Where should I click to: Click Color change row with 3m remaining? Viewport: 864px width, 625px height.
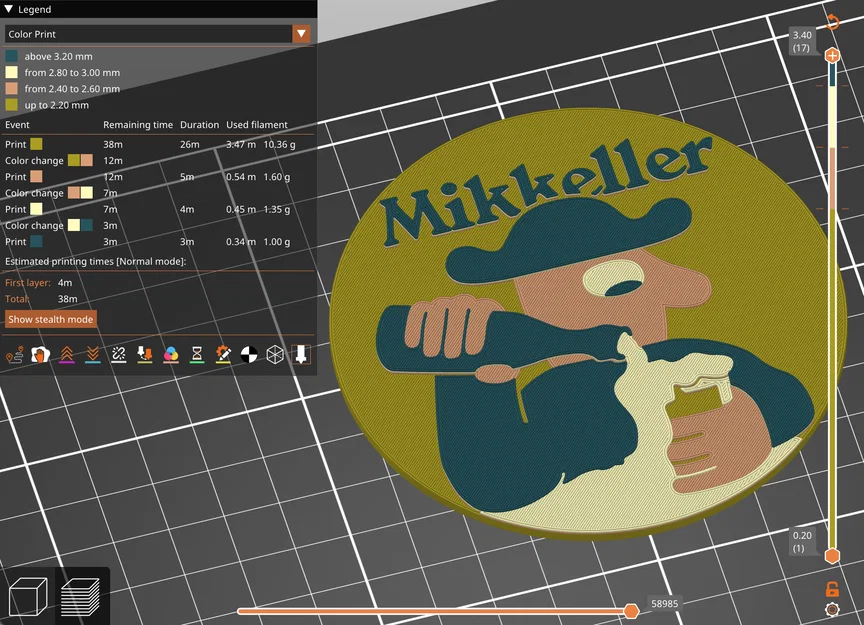[x=158, y=225]
